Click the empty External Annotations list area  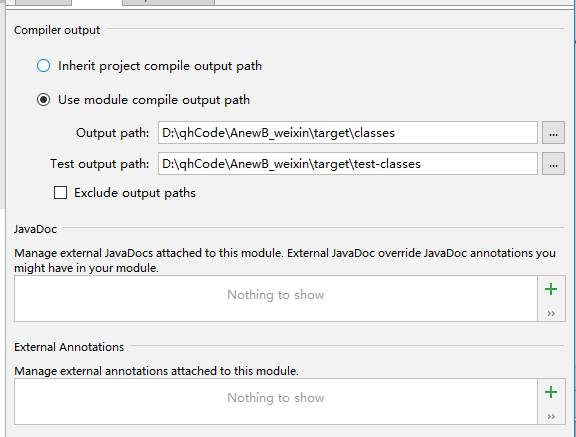[x=276, y=401]
